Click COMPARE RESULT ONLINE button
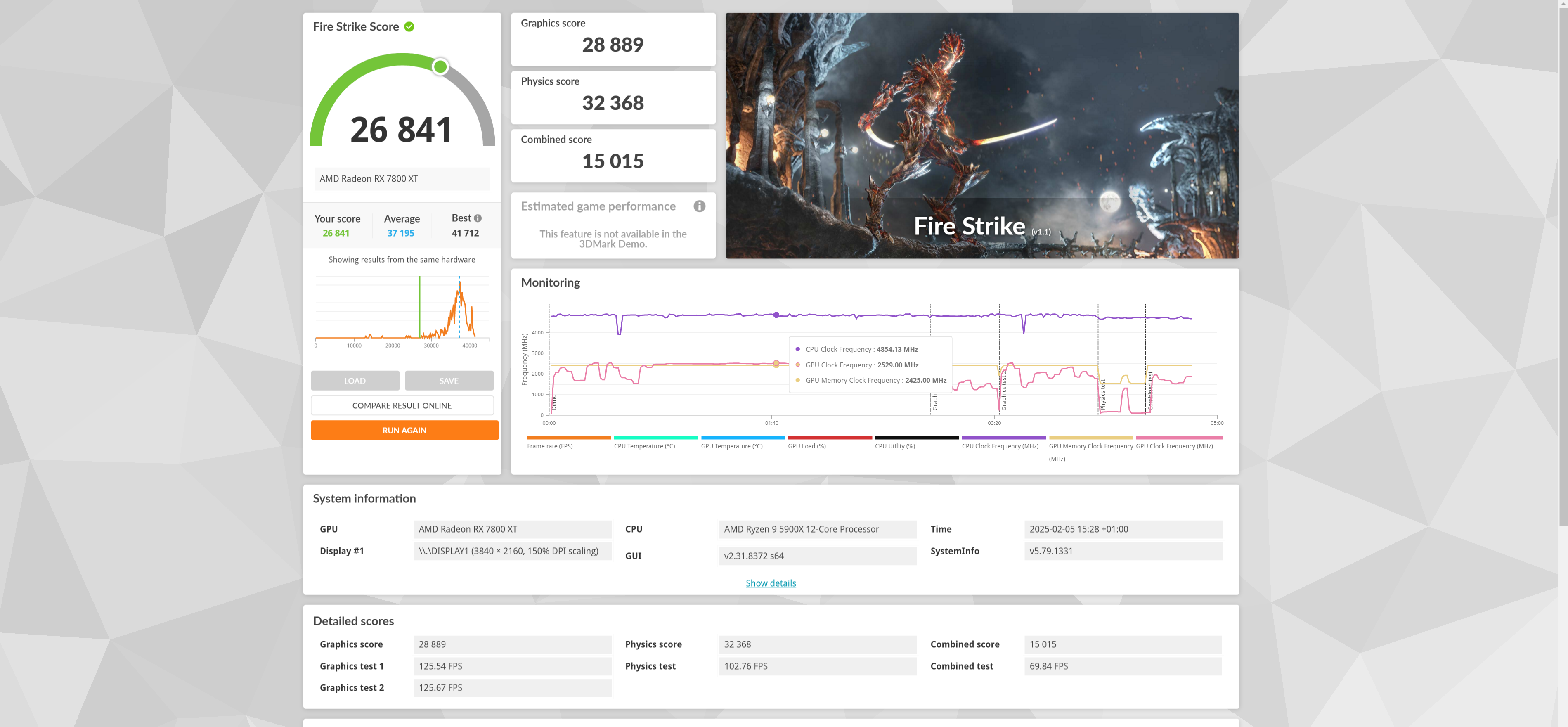 point(402,405)
